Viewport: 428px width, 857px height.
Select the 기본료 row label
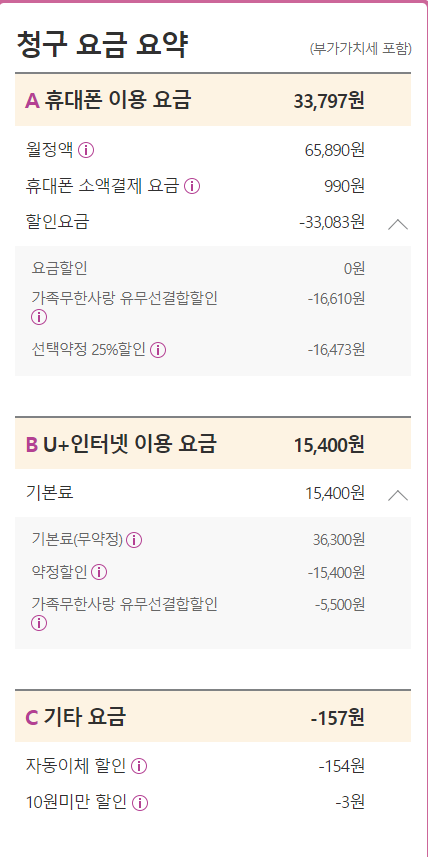click(x=50, y=493)
